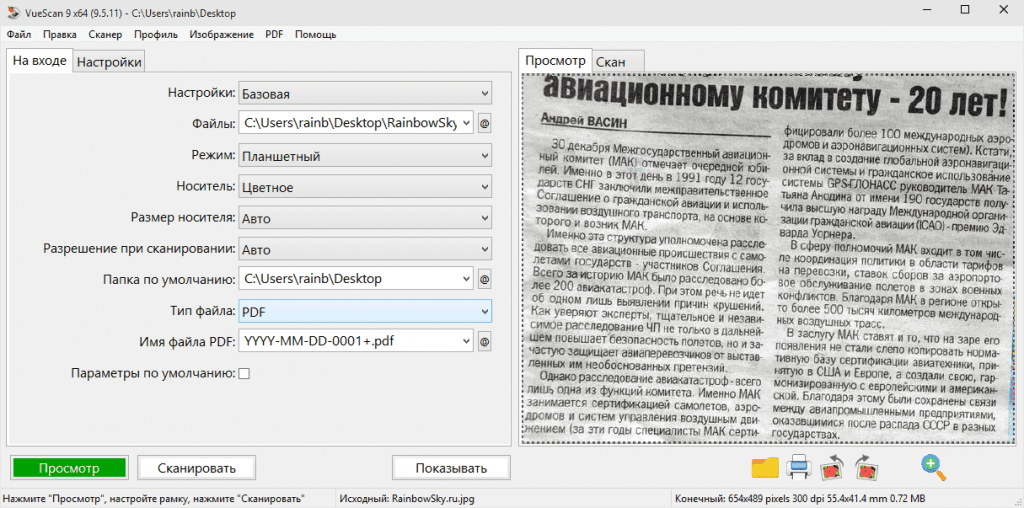This screenshot has width=1024, height=508.
Task: Open the Сканер menu
Action: click(105, 35)
